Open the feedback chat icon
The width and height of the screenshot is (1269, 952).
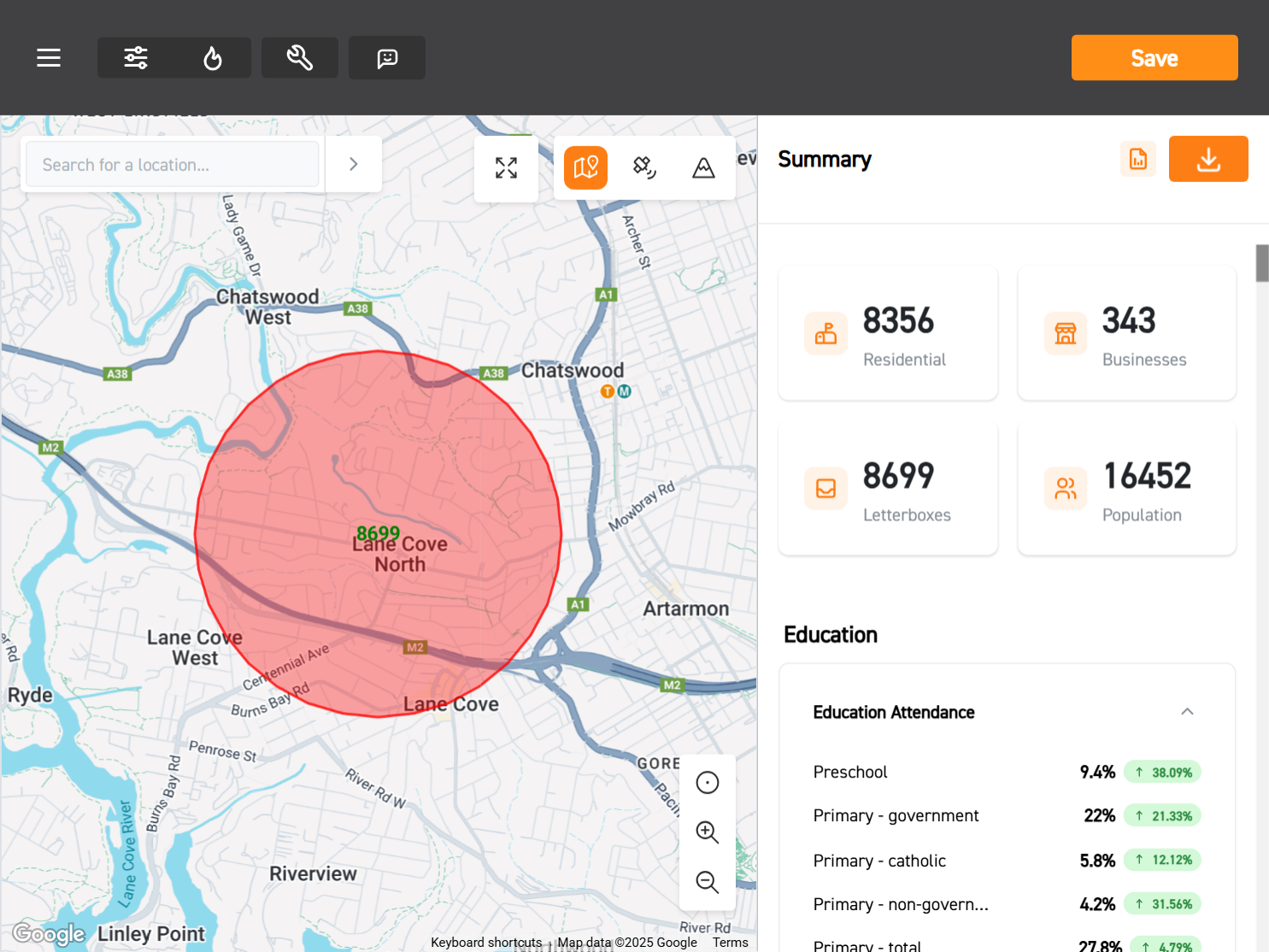tap(387, 58)
